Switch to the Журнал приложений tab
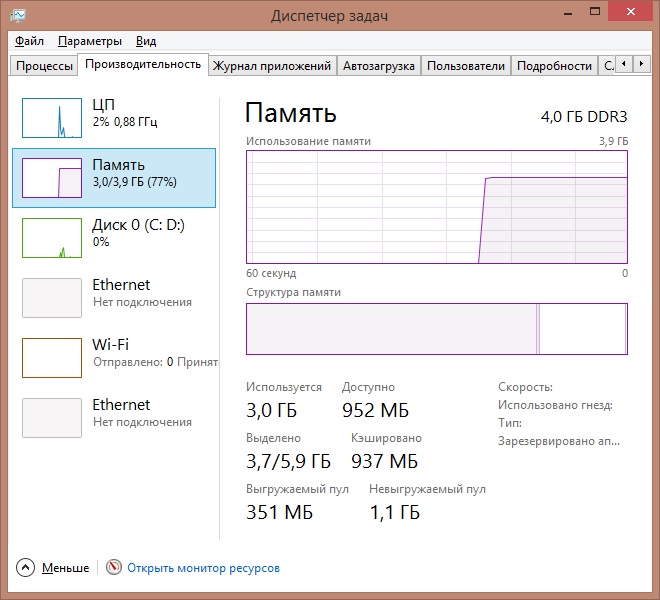Screen dimensions: 660x600 272,66
